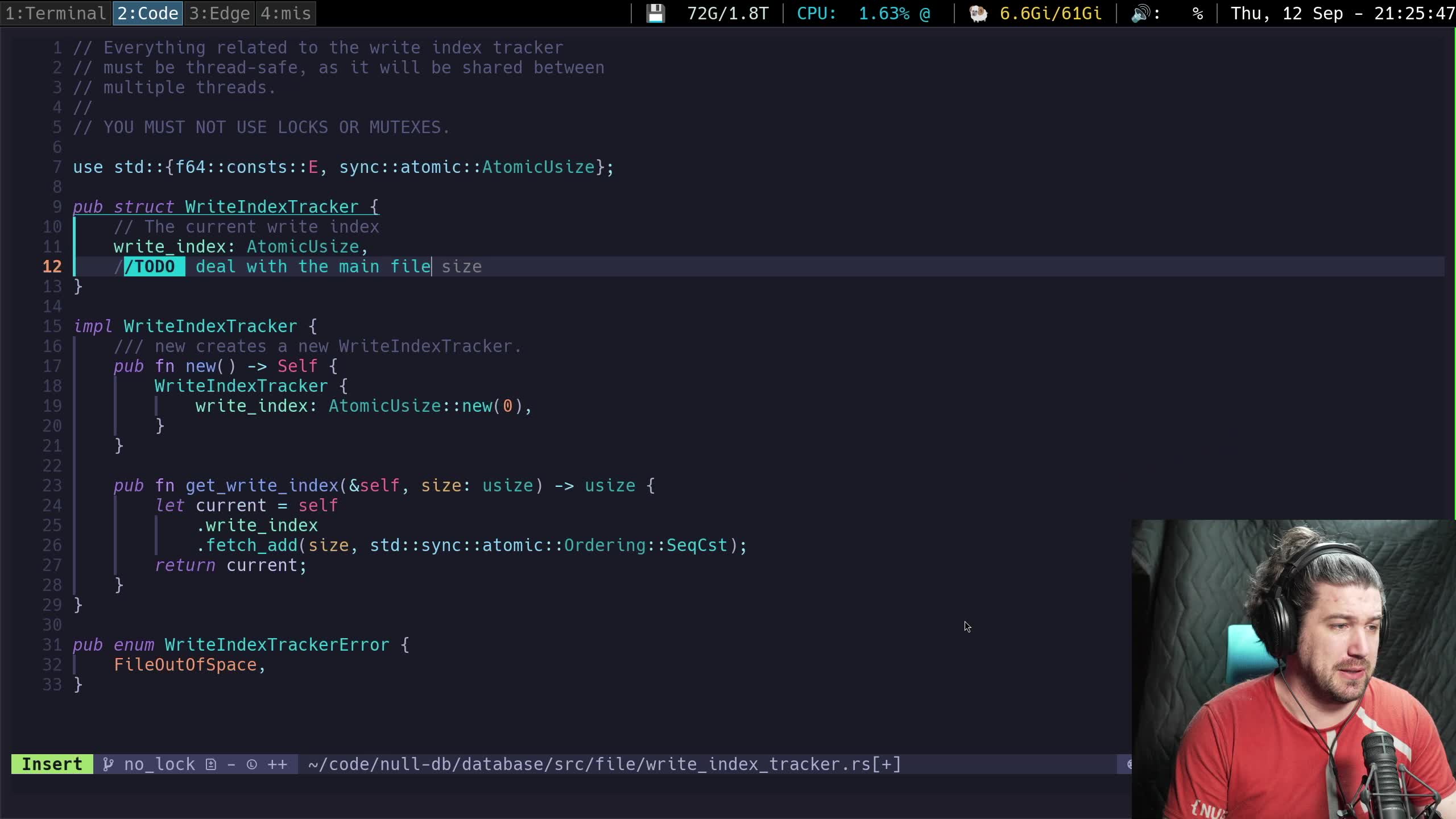Place cursor on line number 12

[52, 266]
